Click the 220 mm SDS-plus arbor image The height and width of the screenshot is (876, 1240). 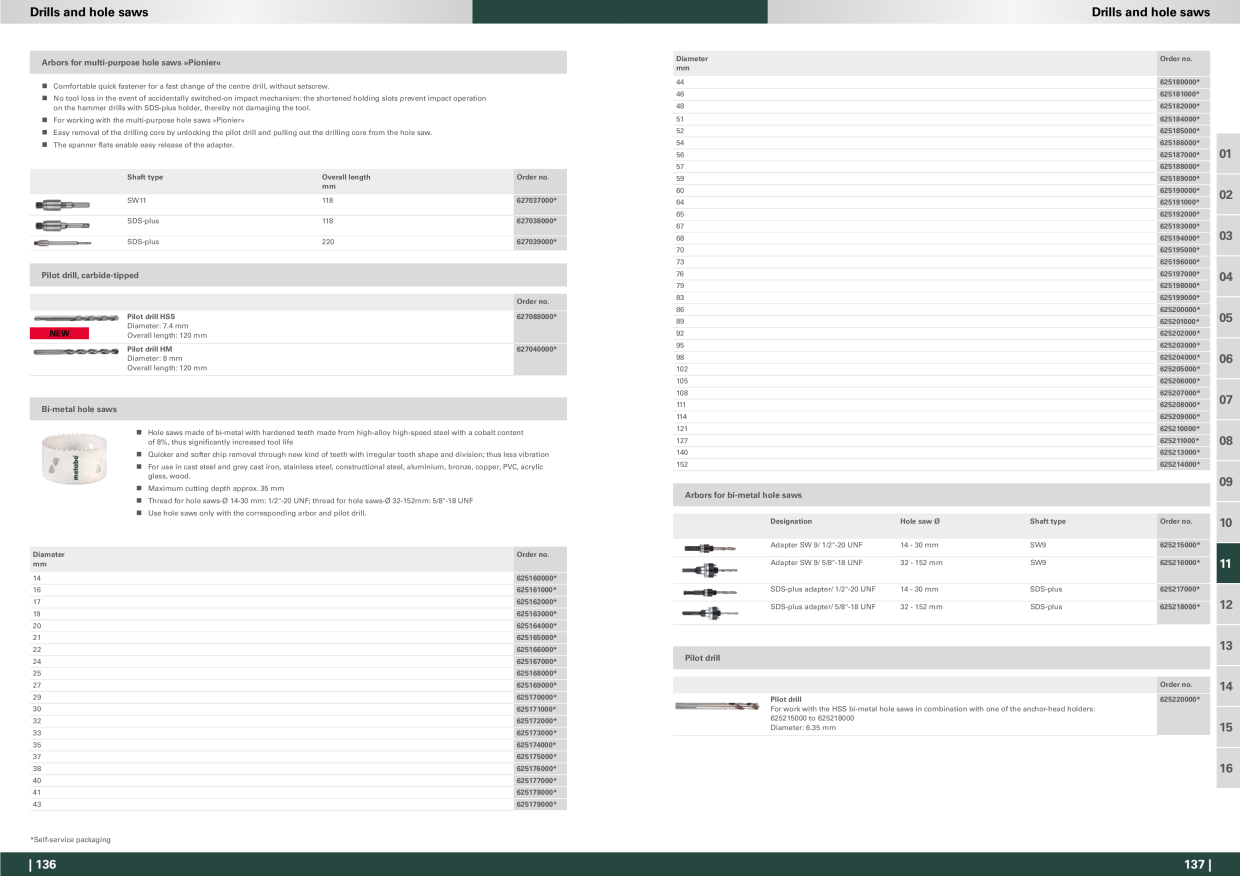[61, 242]
